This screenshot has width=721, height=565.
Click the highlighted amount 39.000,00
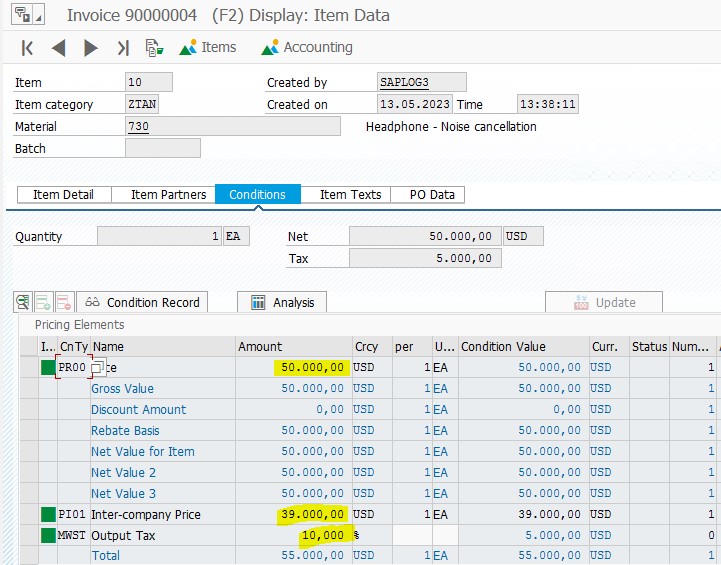312,514
